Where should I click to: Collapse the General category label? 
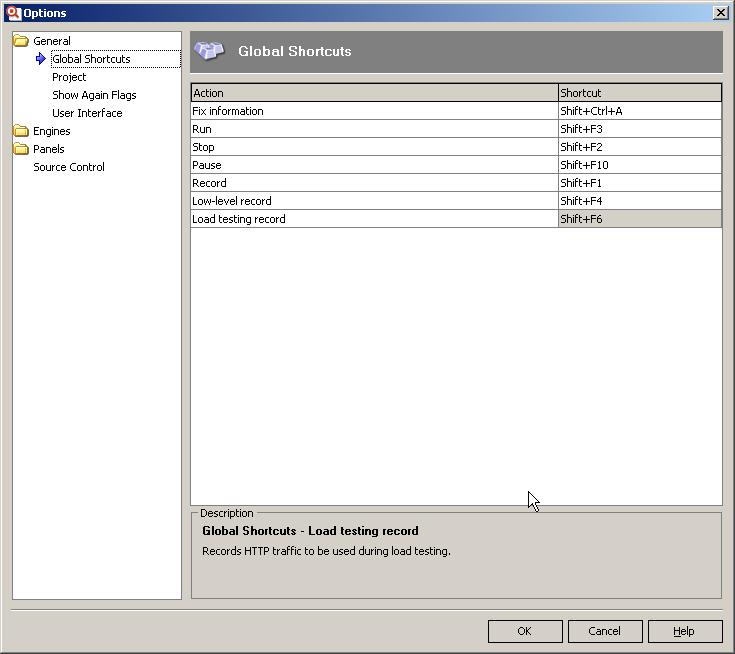pos(52,41)
